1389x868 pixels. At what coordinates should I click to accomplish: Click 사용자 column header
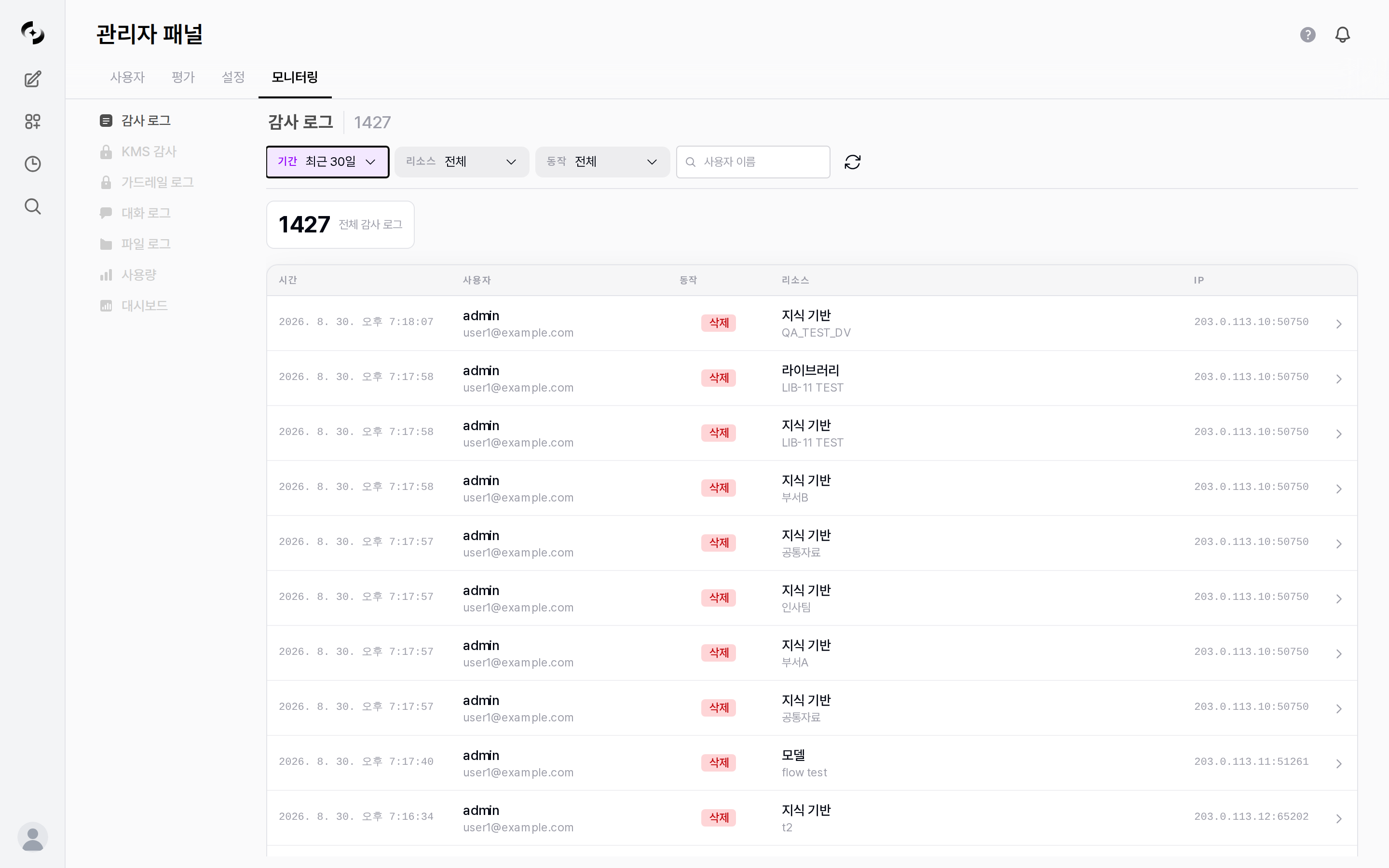coord(477,280)
